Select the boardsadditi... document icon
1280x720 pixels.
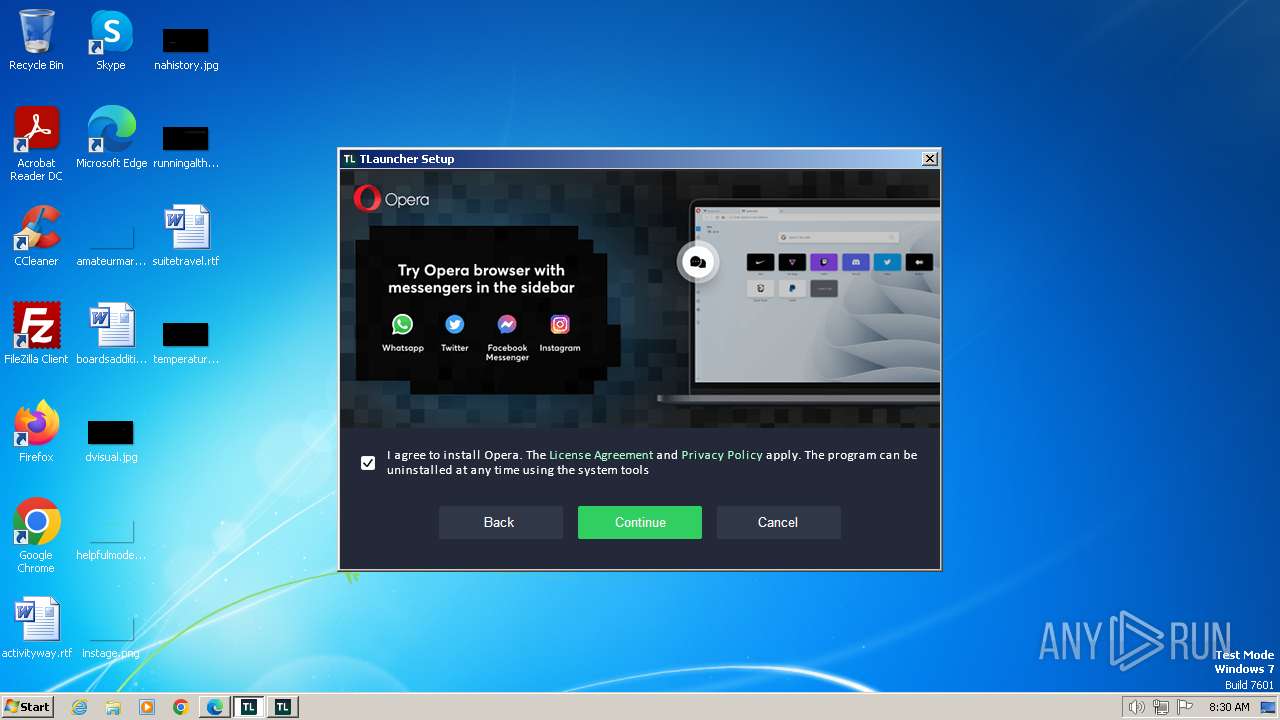[x=111, y=333]
